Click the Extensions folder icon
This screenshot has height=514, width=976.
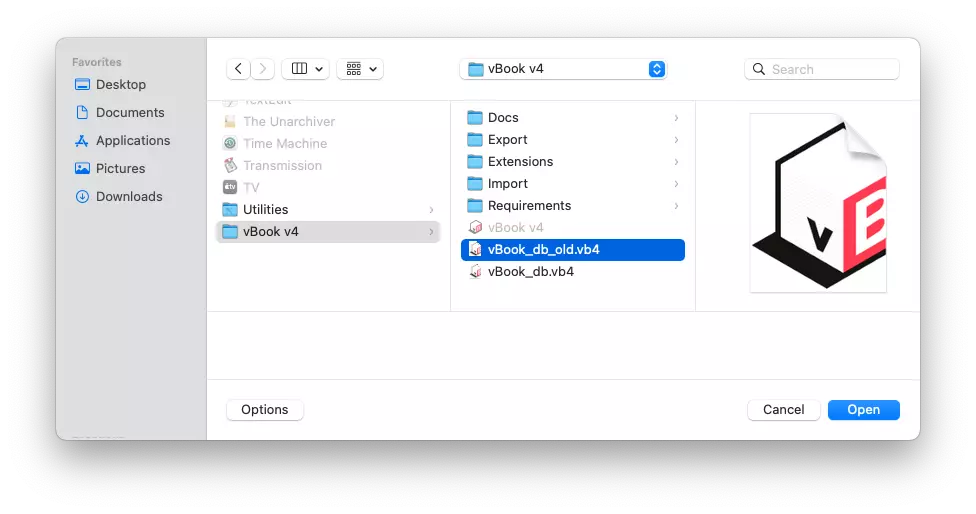[x=475, y=162]
